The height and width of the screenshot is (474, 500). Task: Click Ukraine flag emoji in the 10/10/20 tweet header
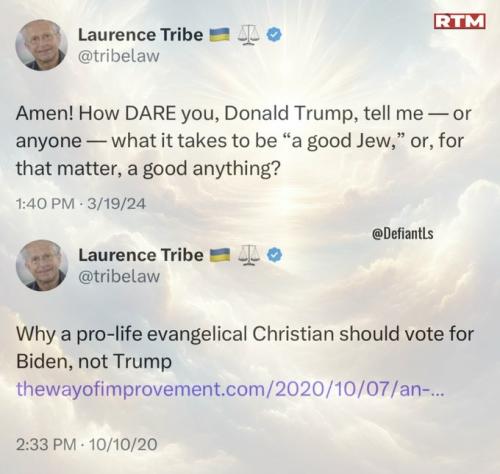pyautogui.click(x=220, y=255)
